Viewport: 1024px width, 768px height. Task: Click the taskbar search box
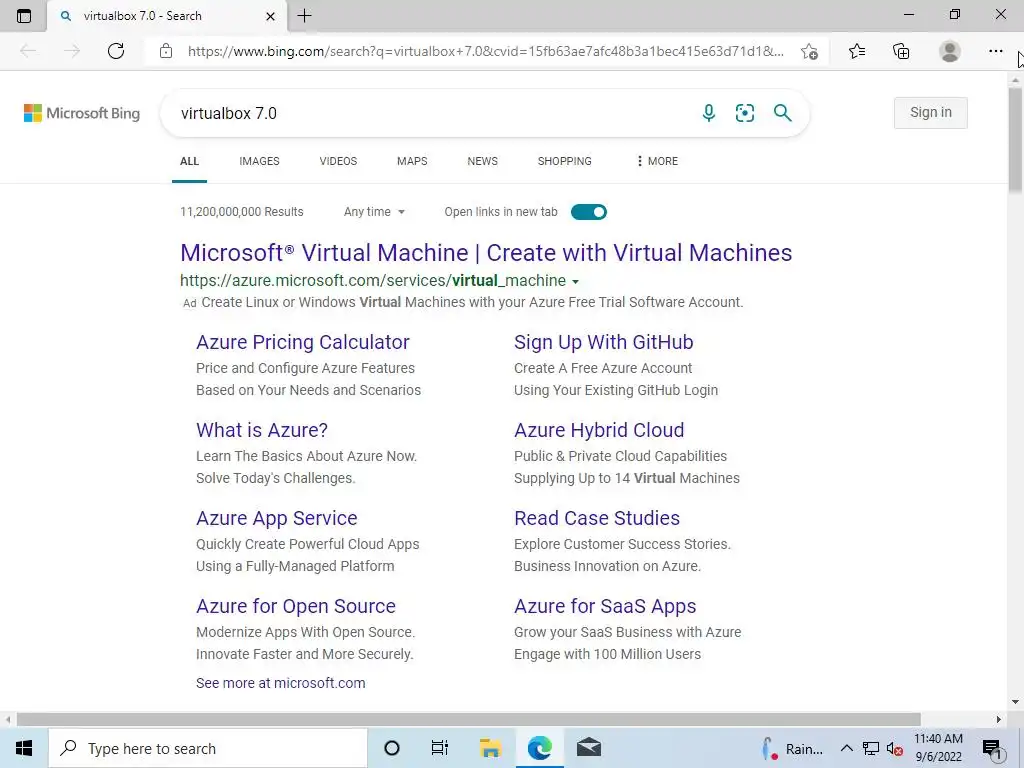[208, 748]
